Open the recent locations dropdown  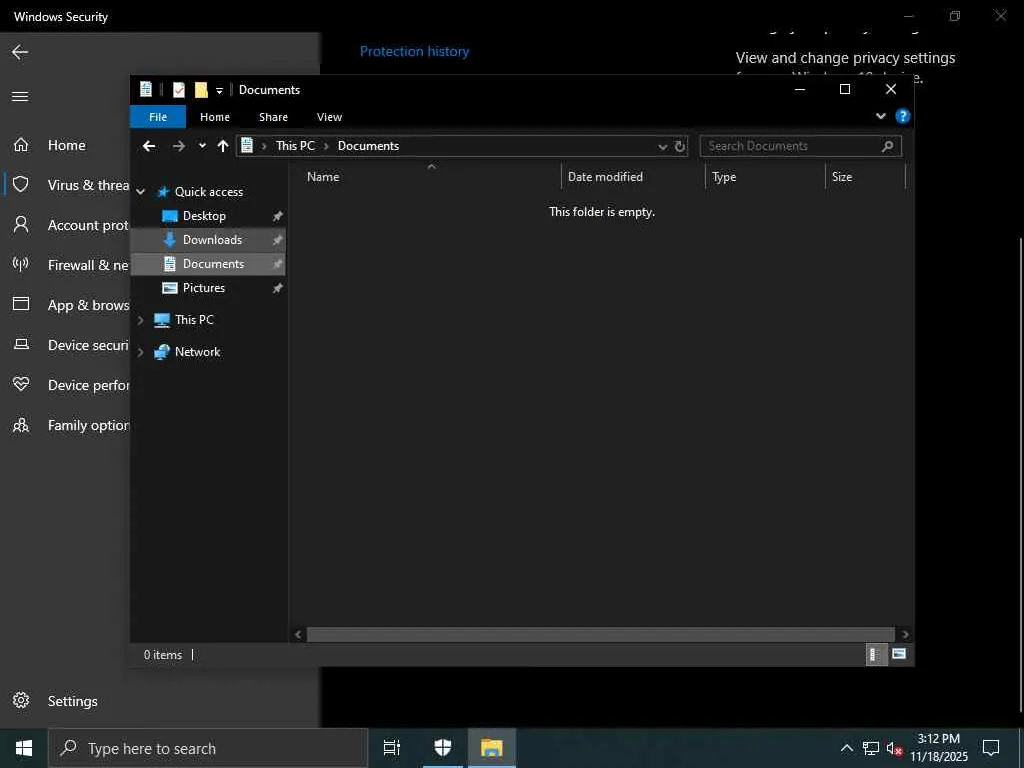(202, 146)
